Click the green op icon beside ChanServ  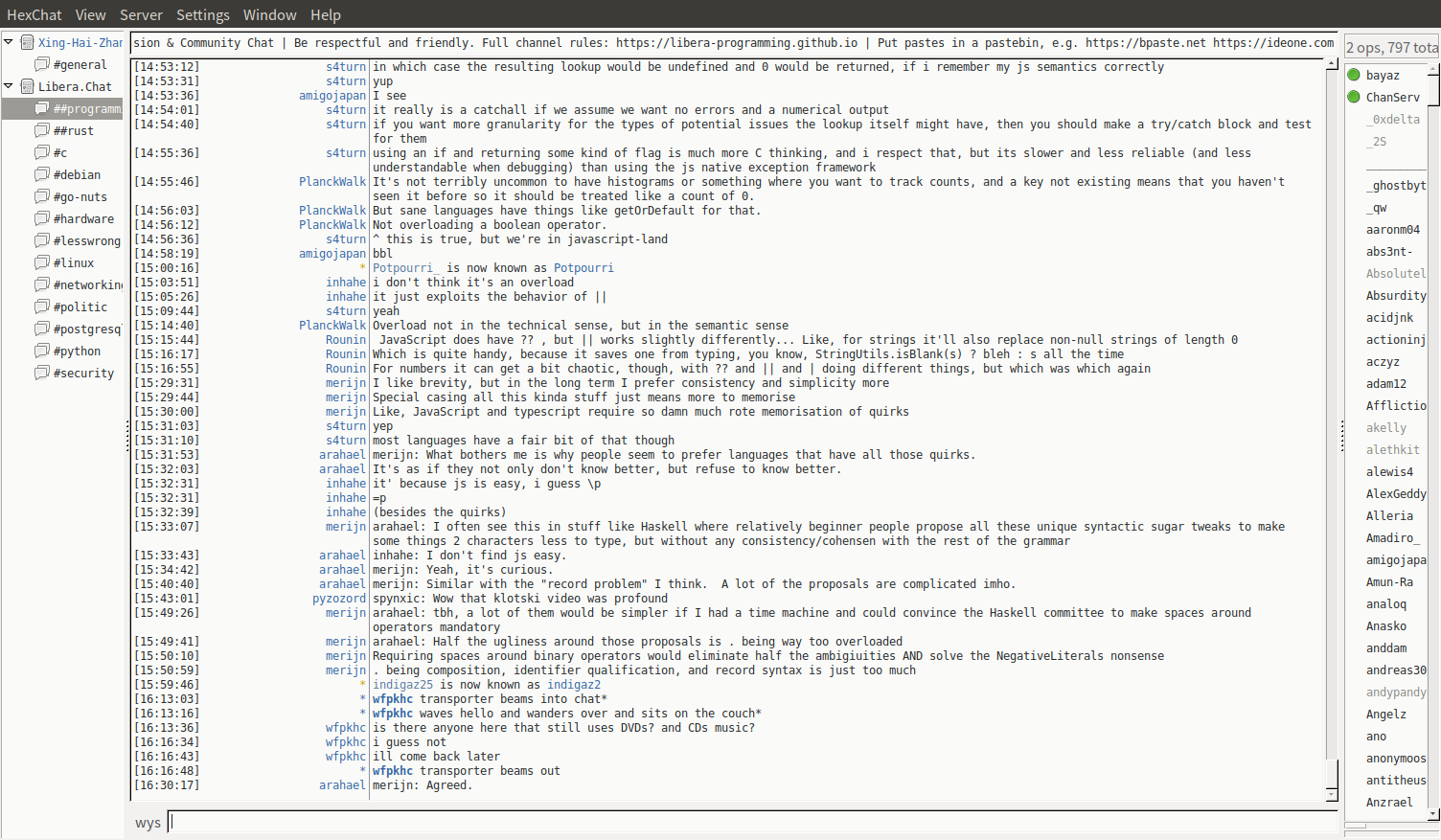click(x=1354, y=97)
